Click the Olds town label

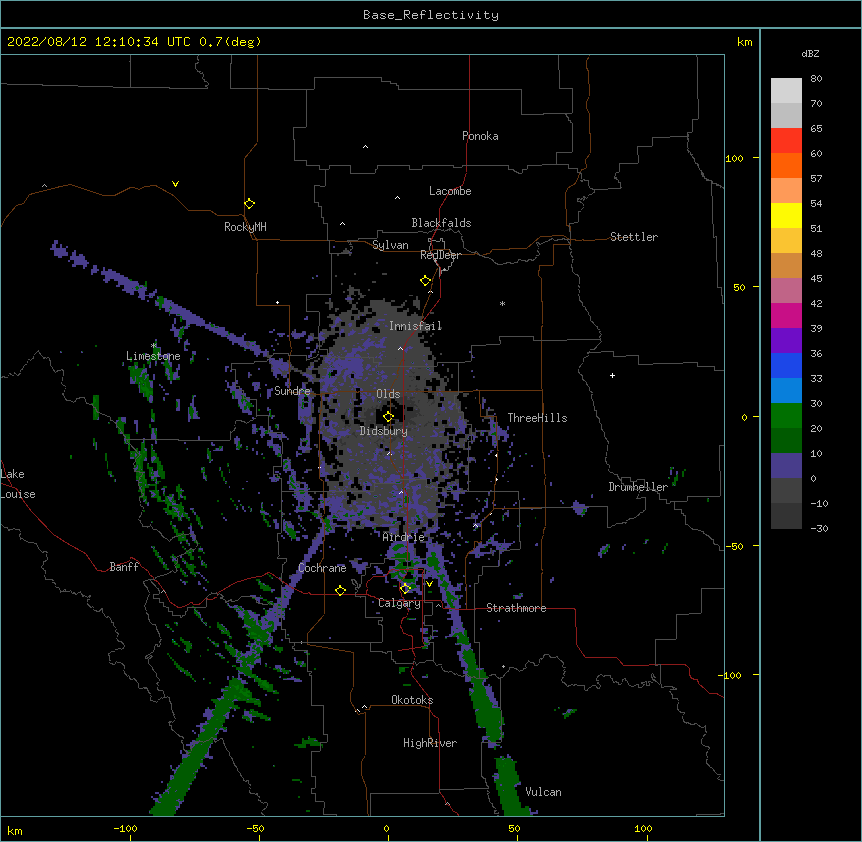(x=388, y=394)
